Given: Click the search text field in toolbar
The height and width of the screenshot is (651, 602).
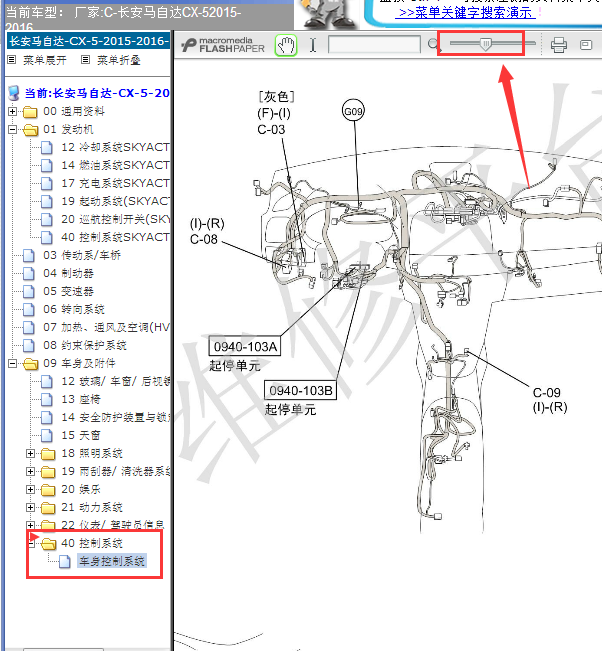Looking at the screenshot, I should pyautogui.click(x=374, y=45).
